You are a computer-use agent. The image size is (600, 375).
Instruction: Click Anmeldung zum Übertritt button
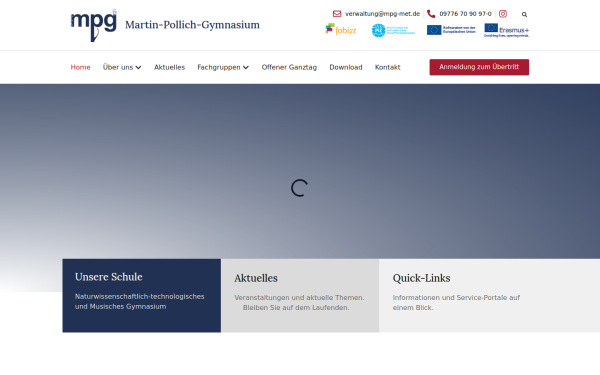(x=479, y=67)
